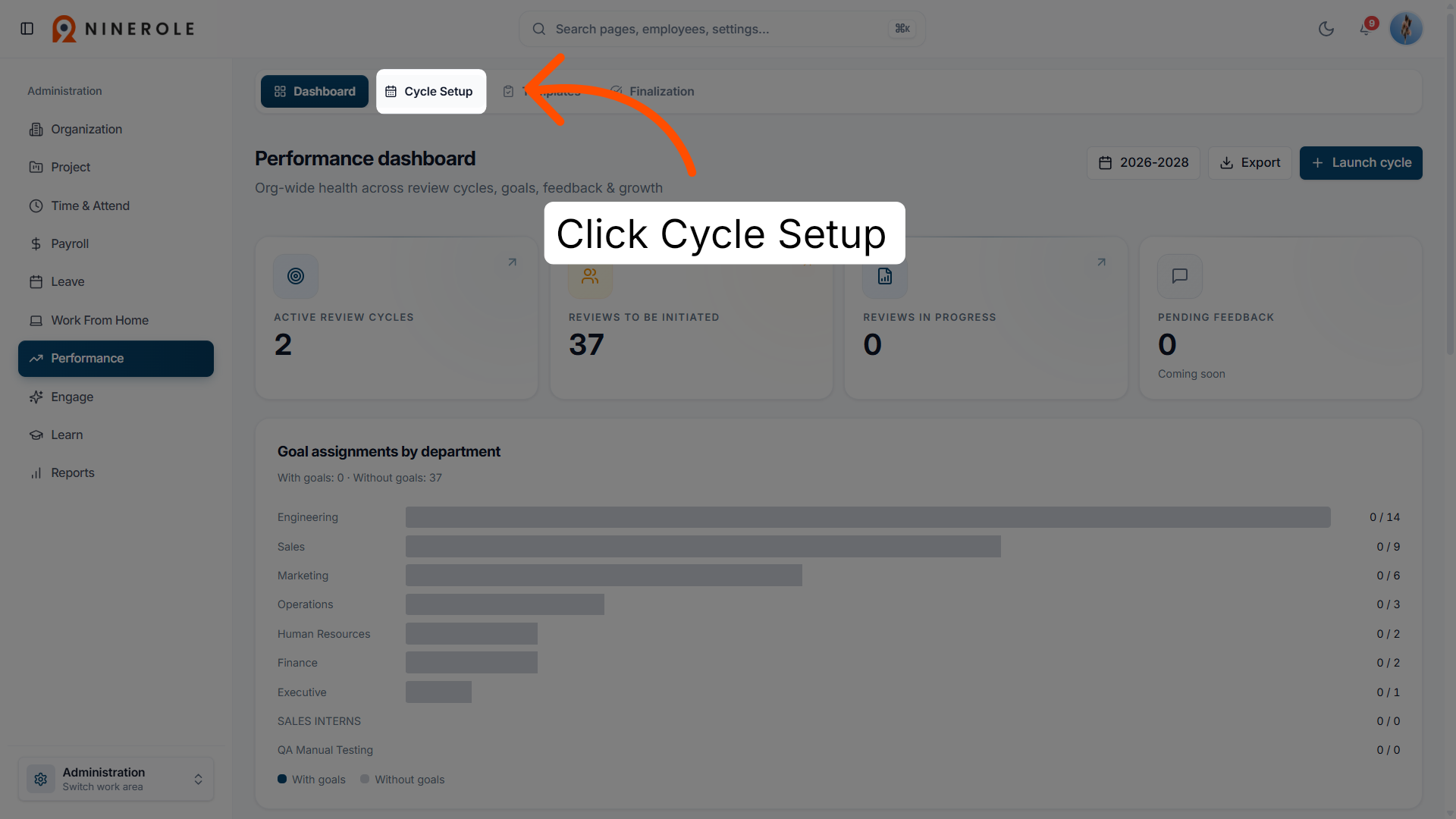Click the Export download icon
The image size is (1456, 819).
click(1226, 162)
